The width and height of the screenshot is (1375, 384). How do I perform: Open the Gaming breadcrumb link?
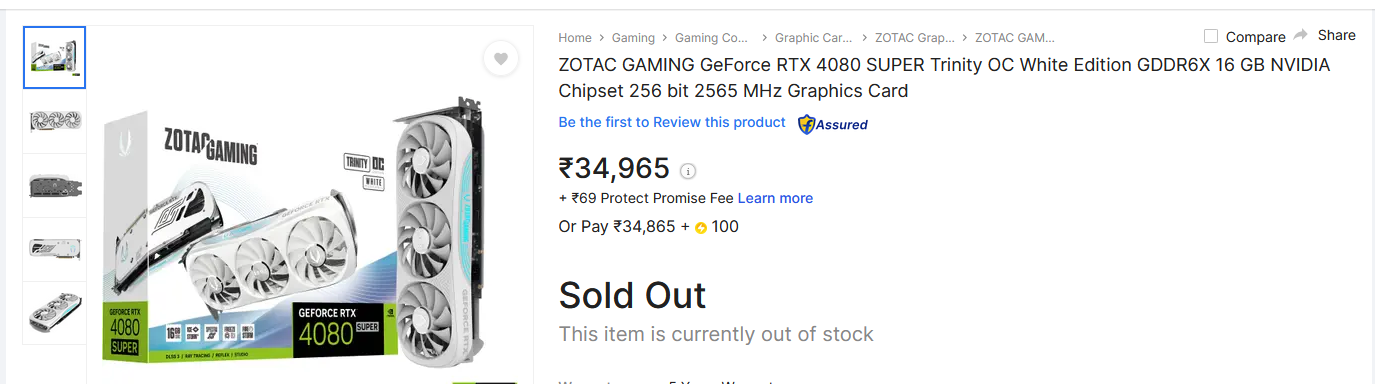[633, 38]
